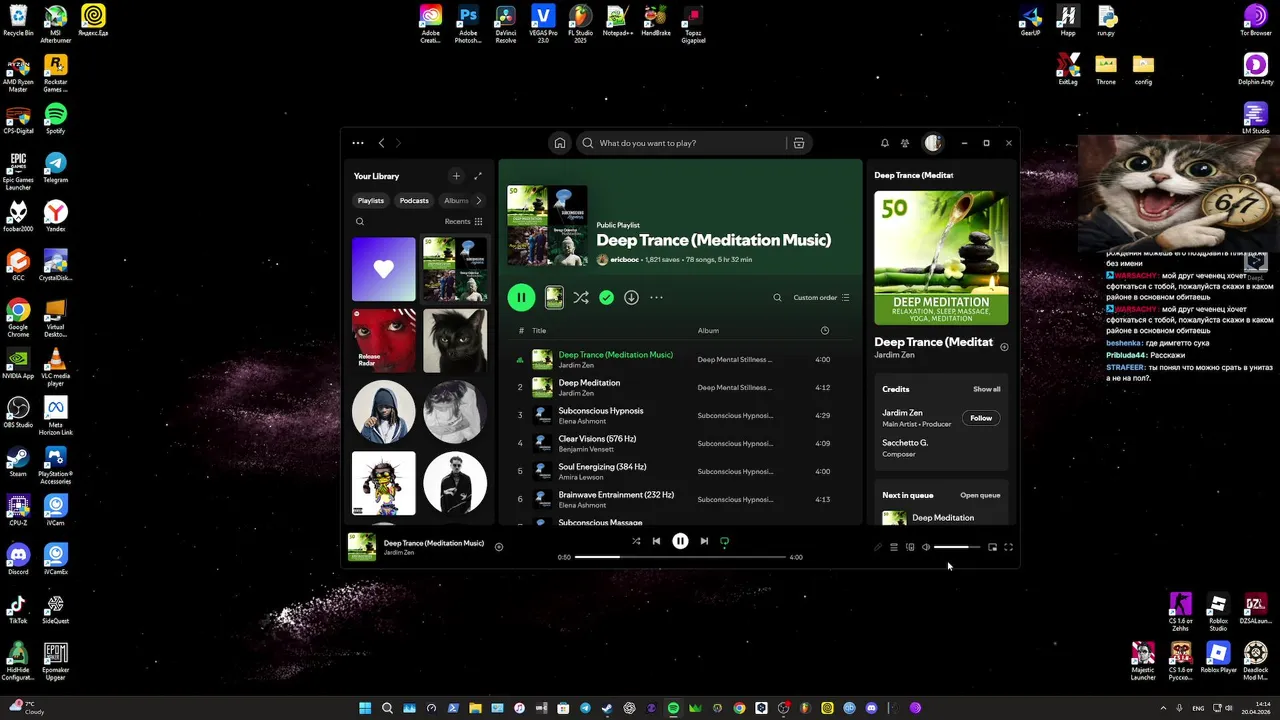Create playlist with the plus icon
1280x720 pixels.
[456, 176]
